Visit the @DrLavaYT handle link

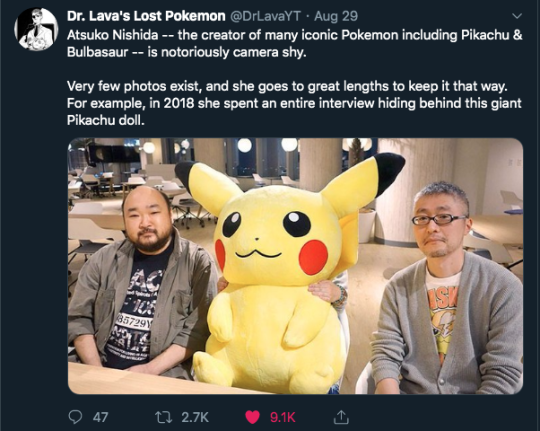(x=265, y=16)
